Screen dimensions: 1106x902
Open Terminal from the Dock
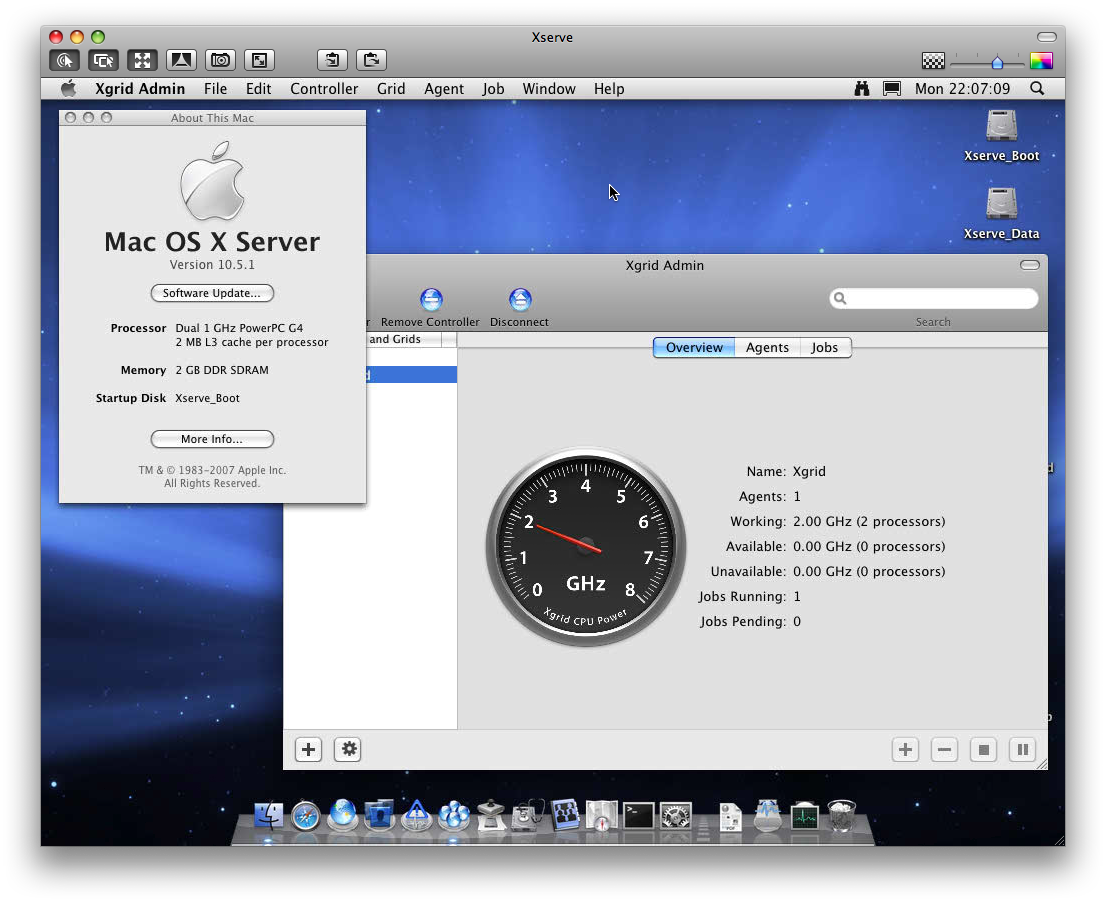coord(638,816)
